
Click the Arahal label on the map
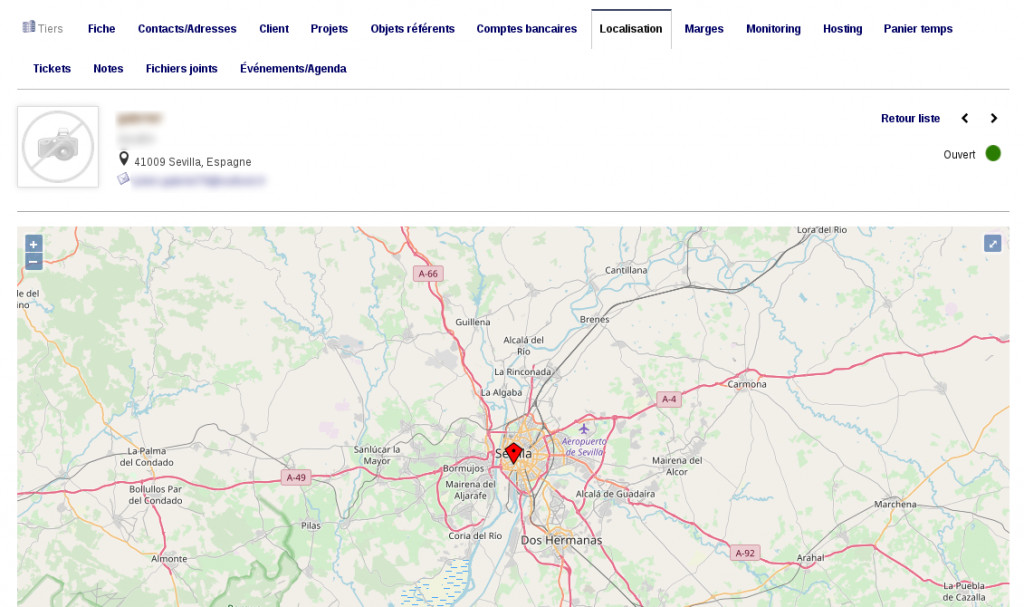click(x=810, y=558)
